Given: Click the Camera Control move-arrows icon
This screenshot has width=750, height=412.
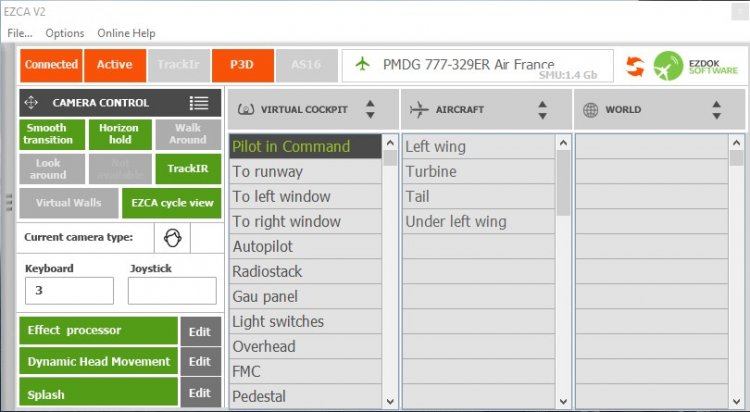Looking at the screenshot, I should click(31, 102).
